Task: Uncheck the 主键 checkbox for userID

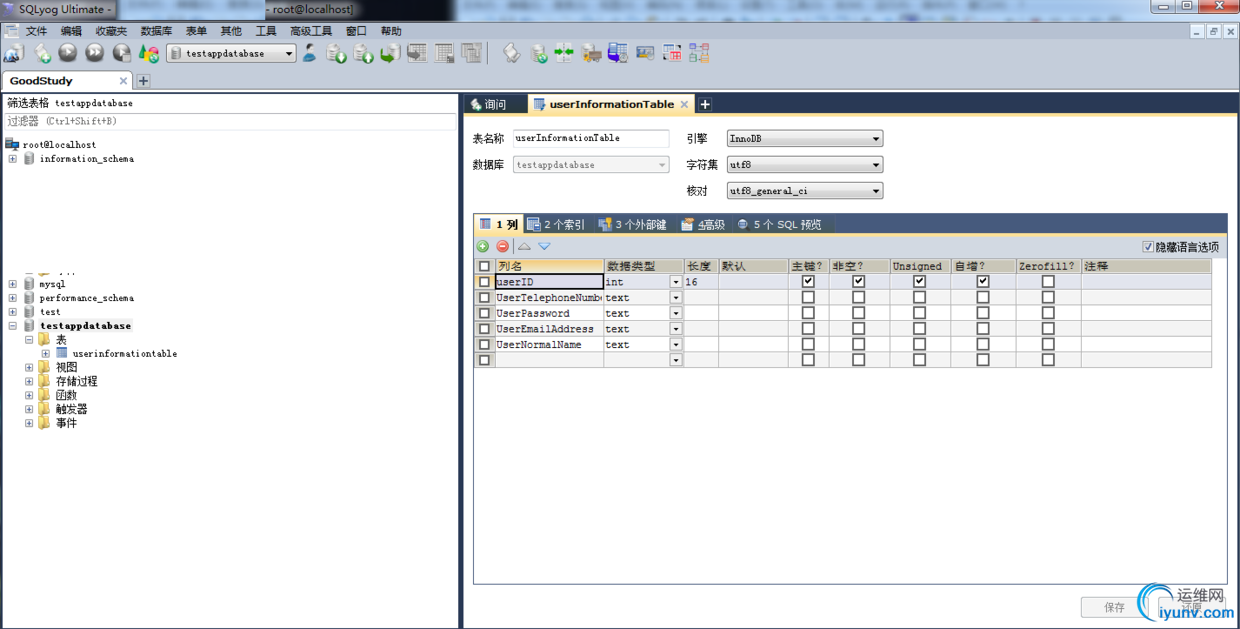Action: [808, 282]
